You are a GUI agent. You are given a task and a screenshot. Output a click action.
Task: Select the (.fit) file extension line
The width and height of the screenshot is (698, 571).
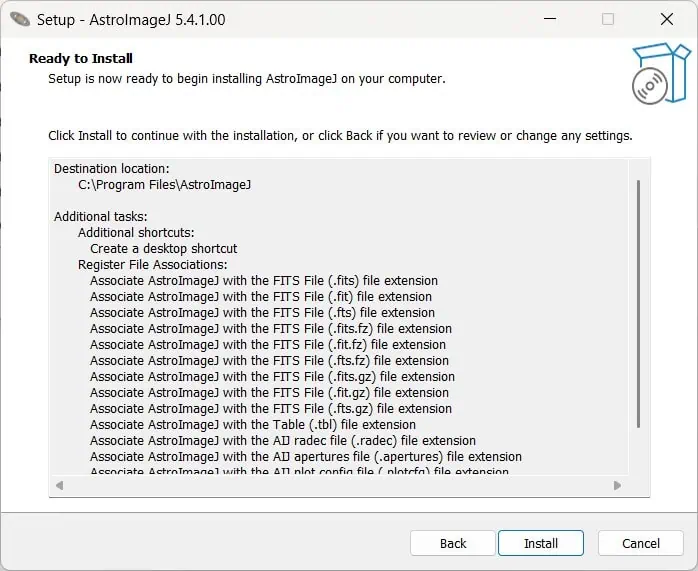(x=261, y=297)
